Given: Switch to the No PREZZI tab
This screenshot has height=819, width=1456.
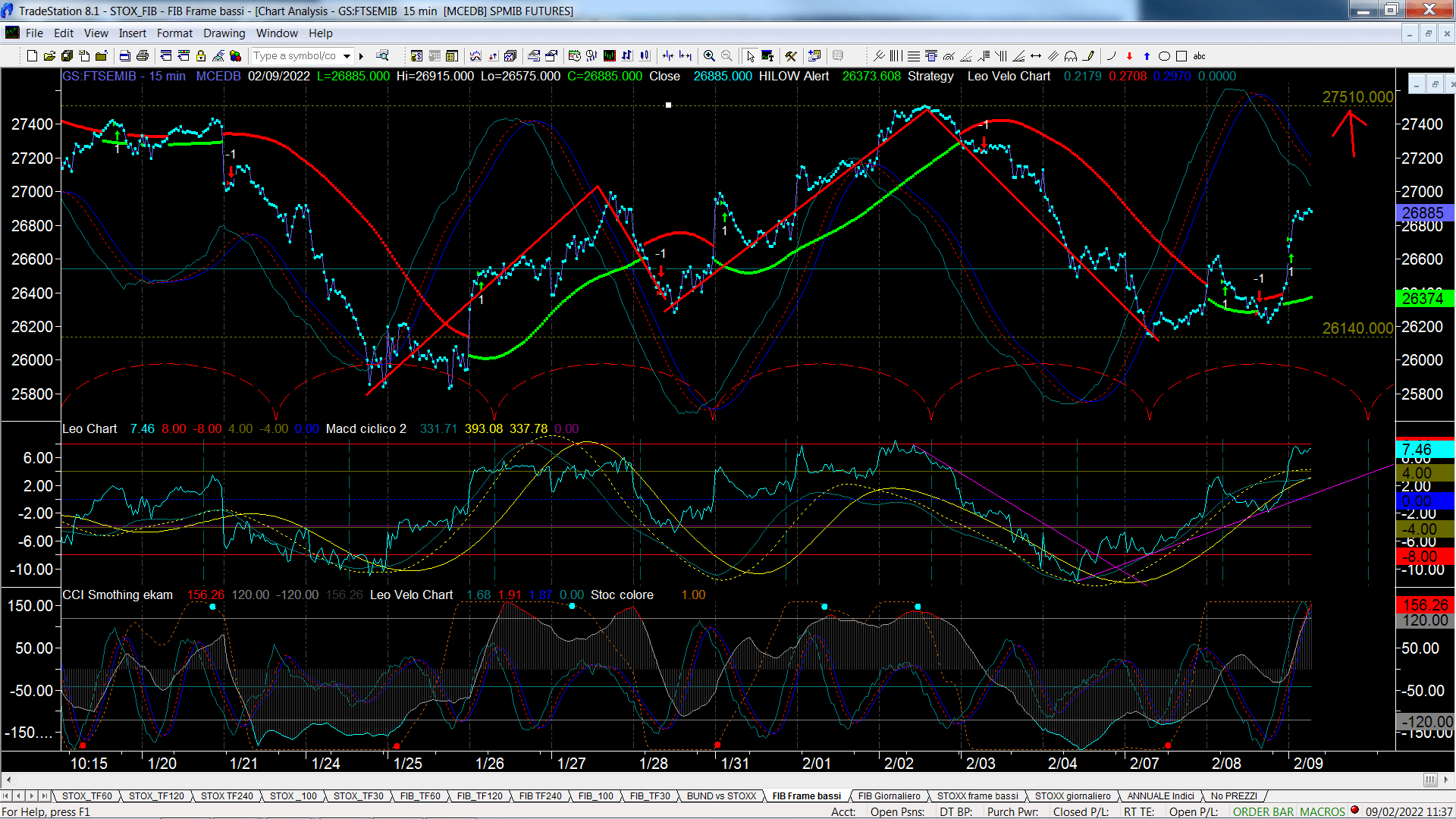Looking at the screenshot, I should click(x=1234, y=796).
